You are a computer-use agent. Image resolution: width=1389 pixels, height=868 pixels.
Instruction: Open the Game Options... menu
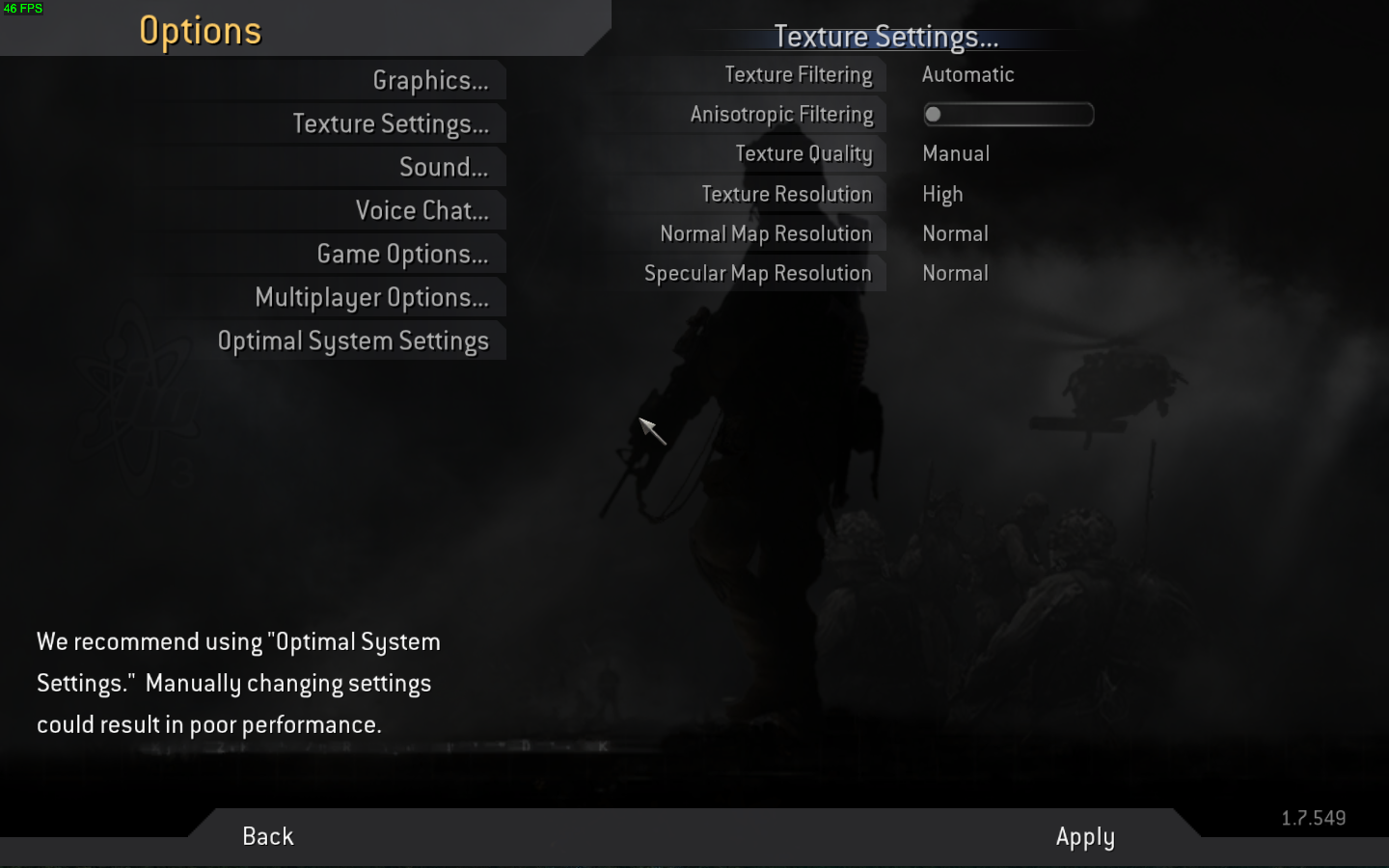point(402,255)
